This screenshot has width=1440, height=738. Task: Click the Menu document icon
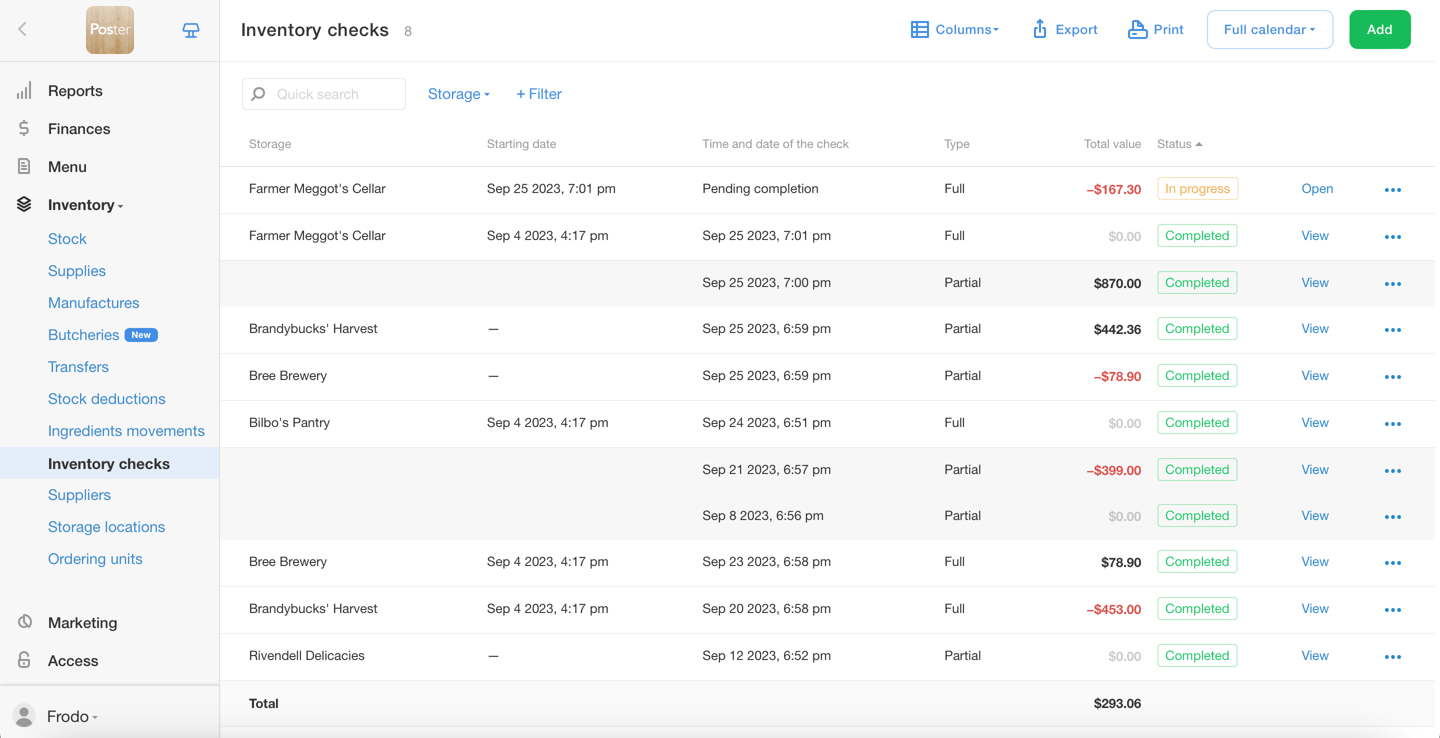pos(24,167)
